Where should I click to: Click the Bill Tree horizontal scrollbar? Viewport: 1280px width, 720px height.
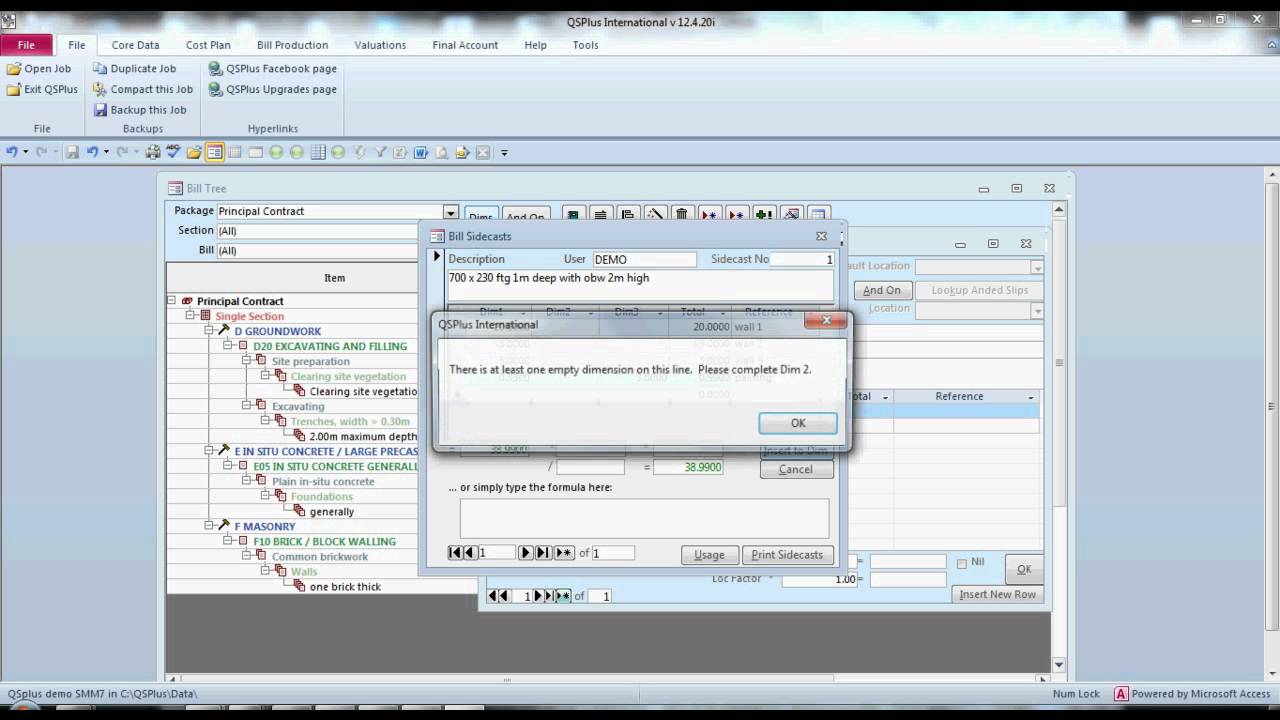pyautogui.click(x=608, y=679)
